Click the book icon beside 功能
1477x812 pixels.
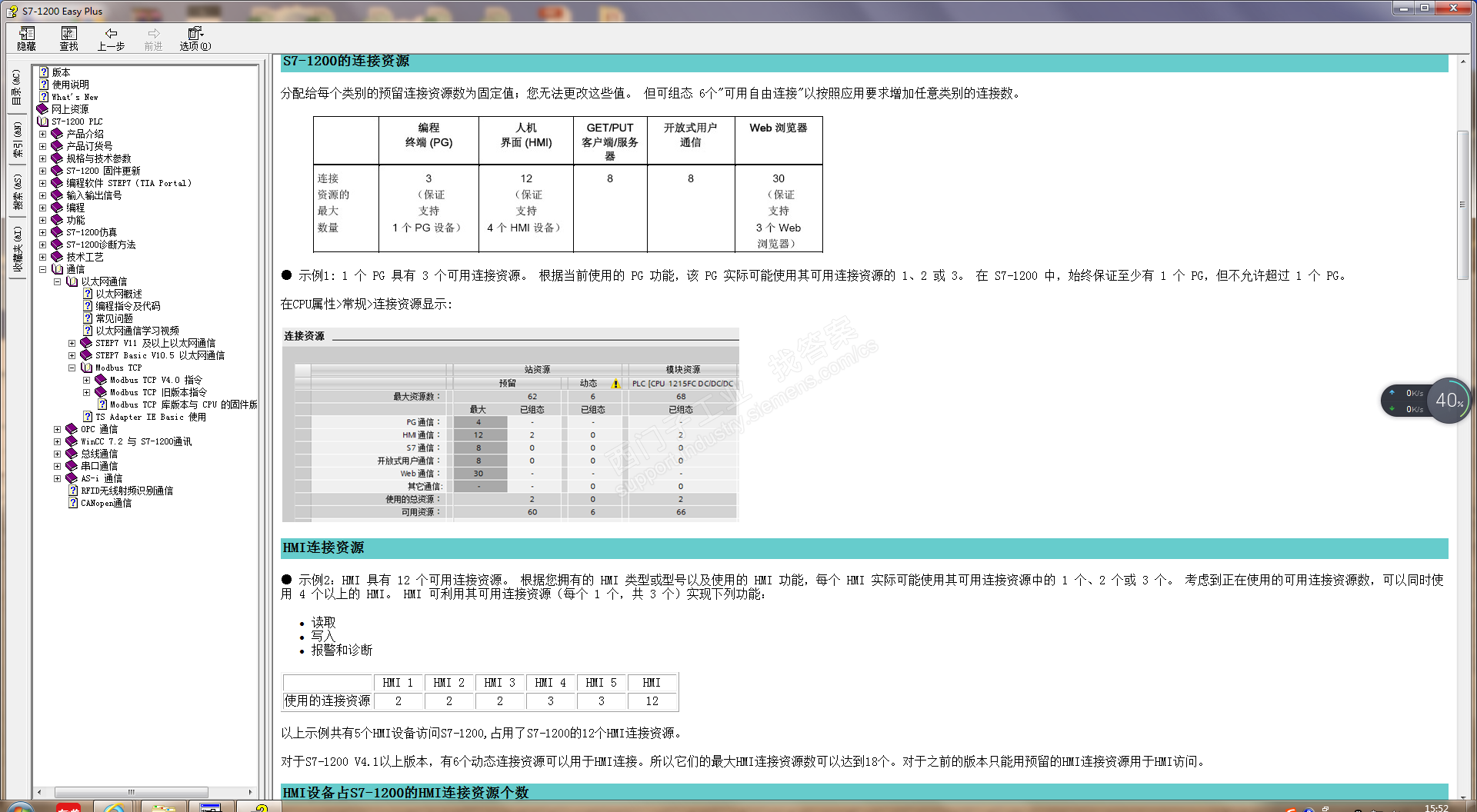(x=57, y=220)
